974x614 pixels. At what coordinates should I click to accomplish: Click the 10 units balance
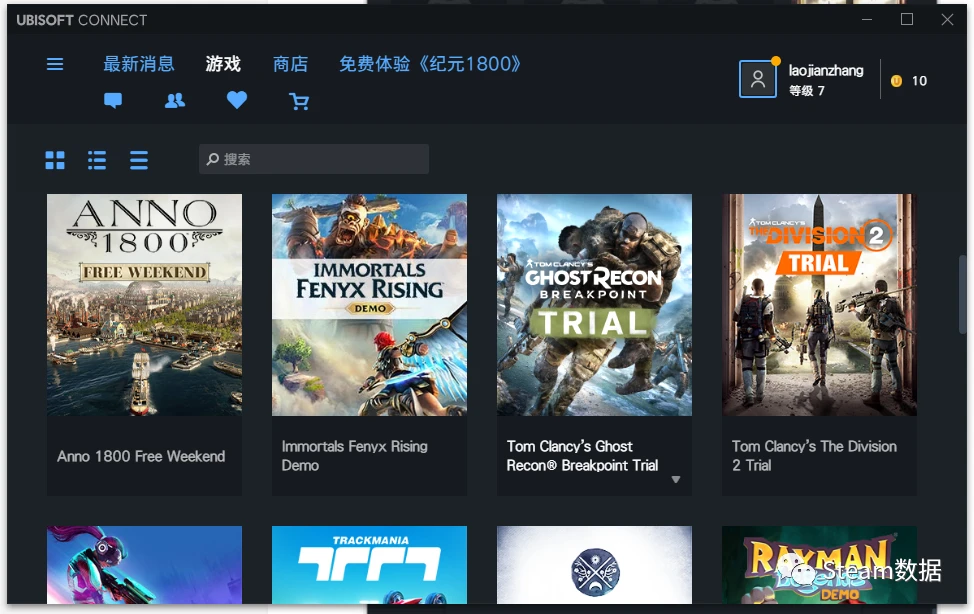pyautogui.click(x=919, y=81)
